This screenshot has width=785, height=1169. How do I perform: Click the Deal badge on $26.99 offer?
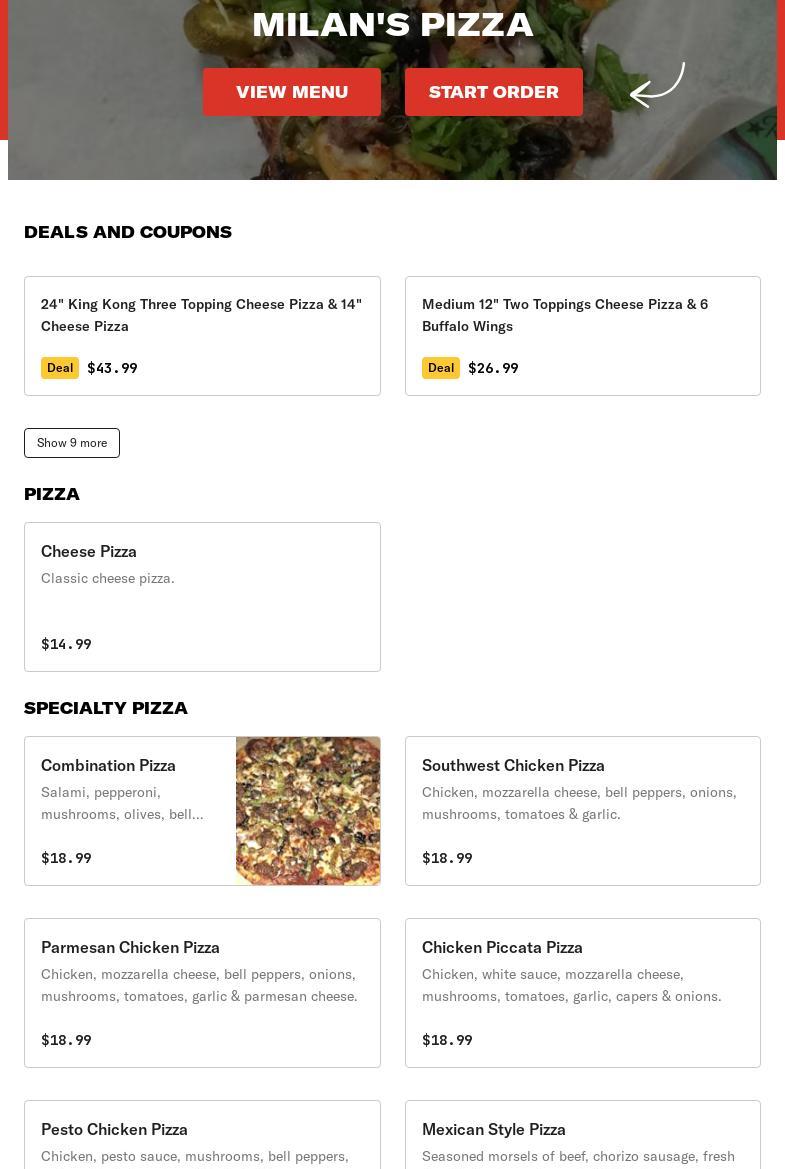point(441,368)
